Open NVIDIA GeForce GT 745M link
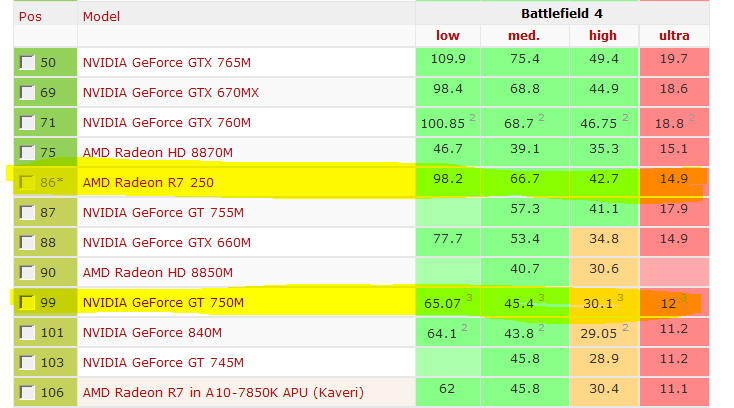The width and height of the screenshot is (734, 408). [163, 362]
